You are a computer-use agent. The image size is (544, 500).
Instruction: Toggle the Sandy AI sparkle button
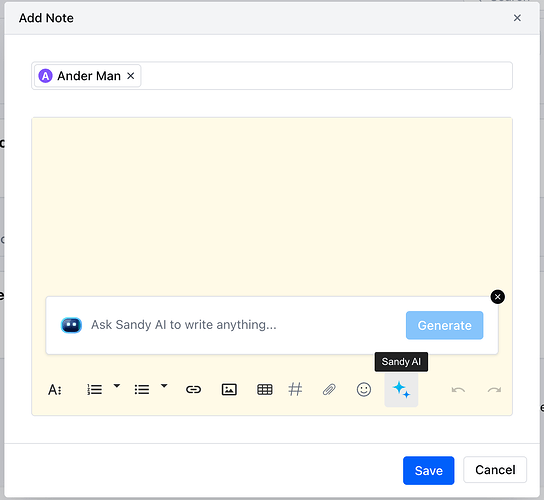tap(401, 390)
